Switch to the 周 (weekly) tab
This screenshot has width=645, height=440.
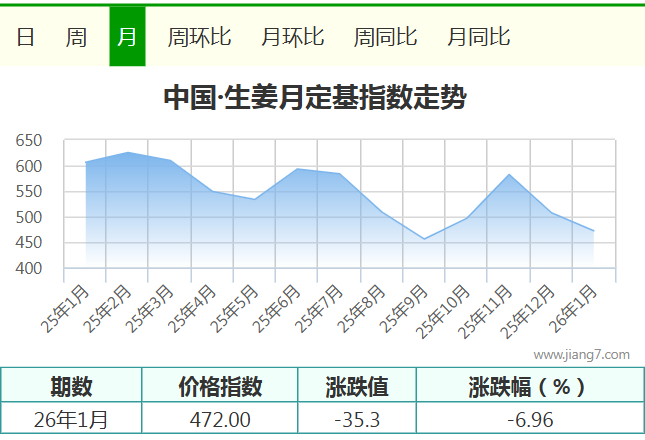76,37
